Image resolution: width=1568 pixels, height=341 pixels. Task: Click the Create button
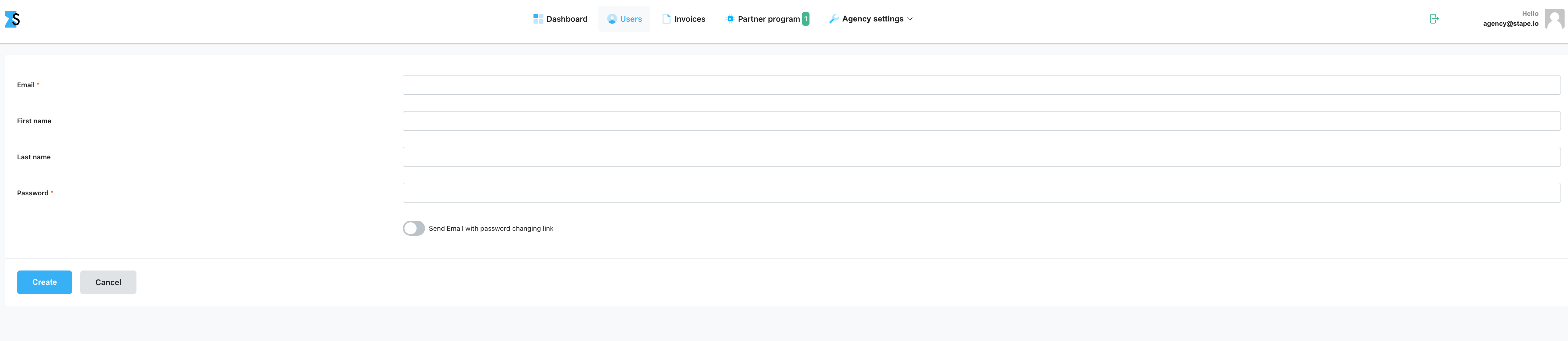[44, 282]
